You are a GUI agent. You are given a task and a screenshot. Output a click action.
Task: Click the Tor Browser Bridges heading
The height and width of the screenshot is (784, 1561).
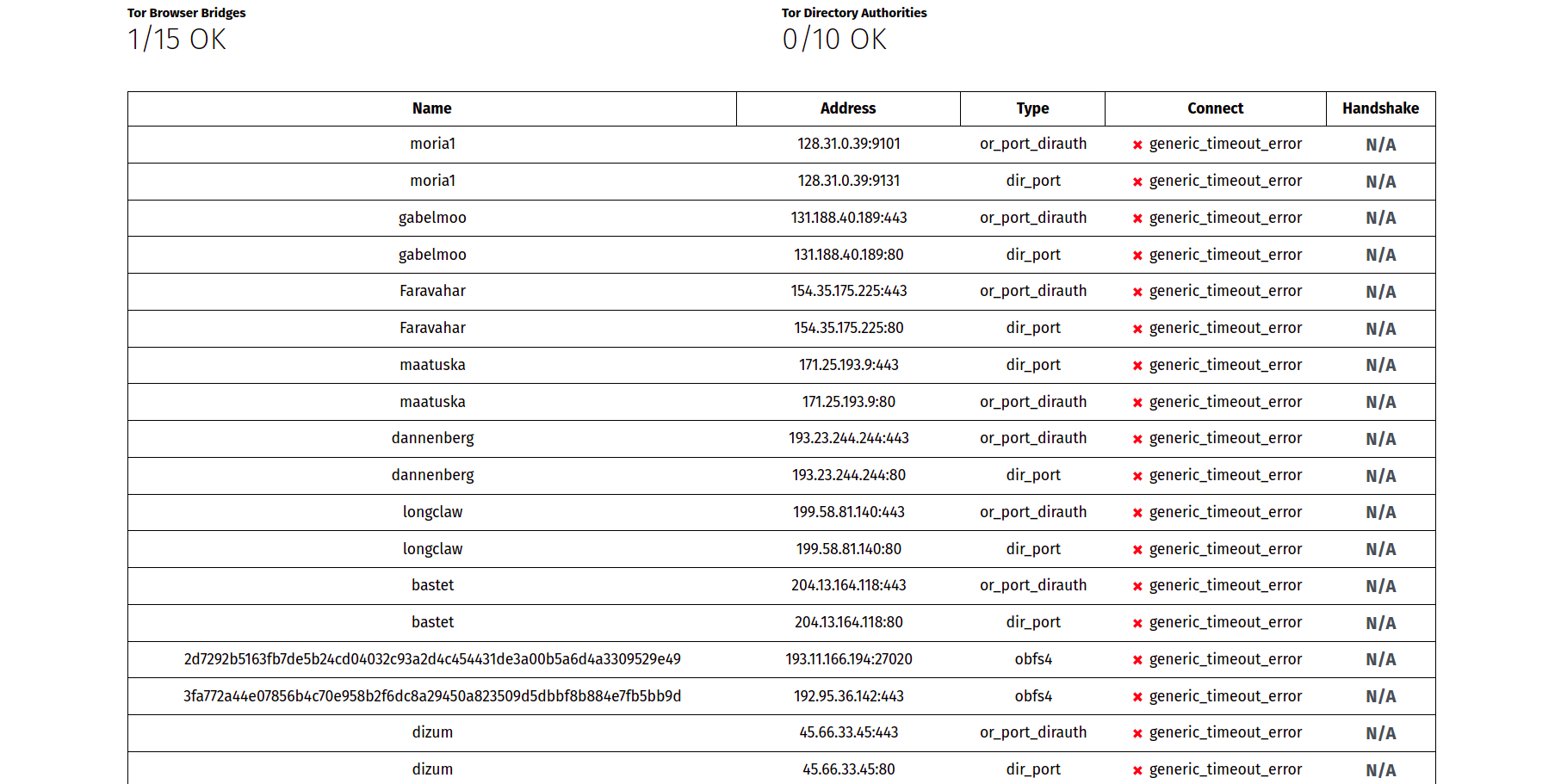tap(187, 13)
